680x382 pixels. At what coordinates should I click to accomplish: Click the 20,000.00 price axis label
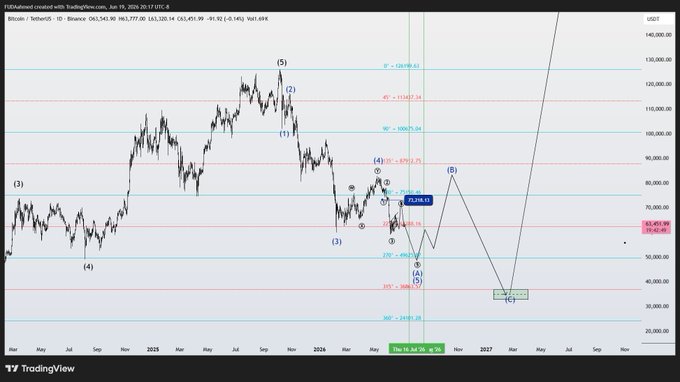click(658, 331)
